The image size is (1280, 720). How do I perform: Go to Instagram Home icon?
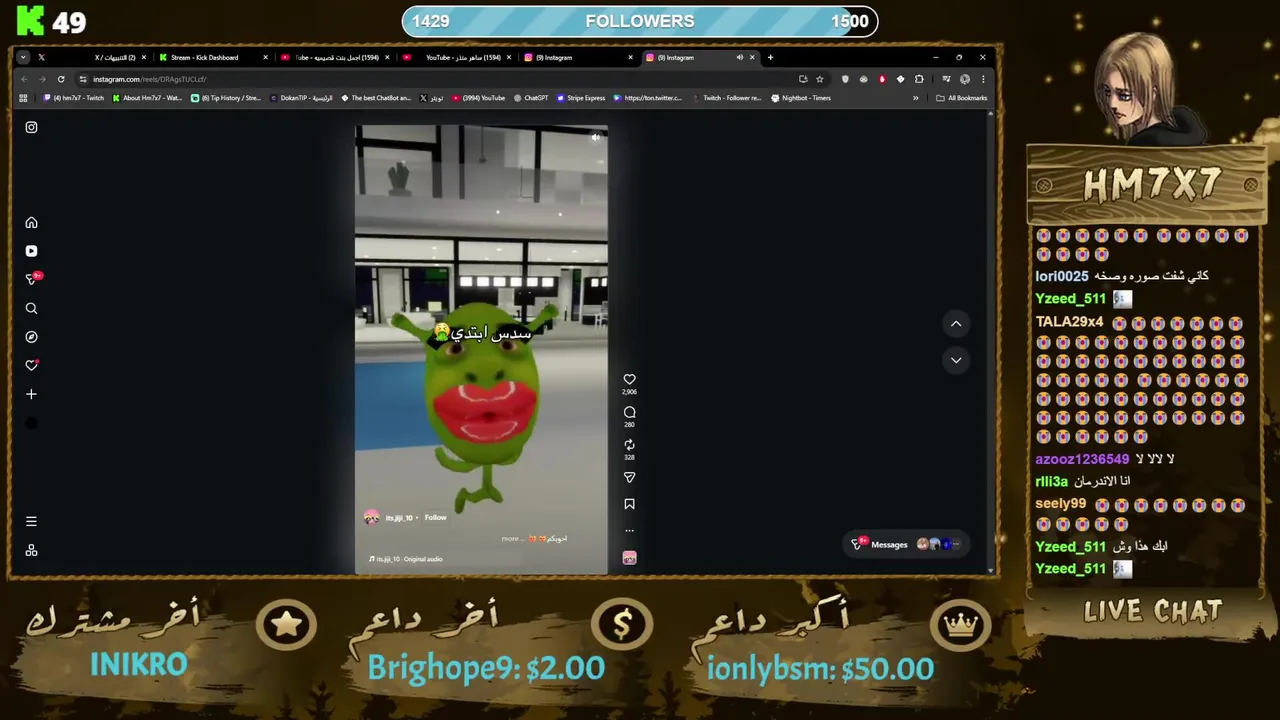(31, 223)
